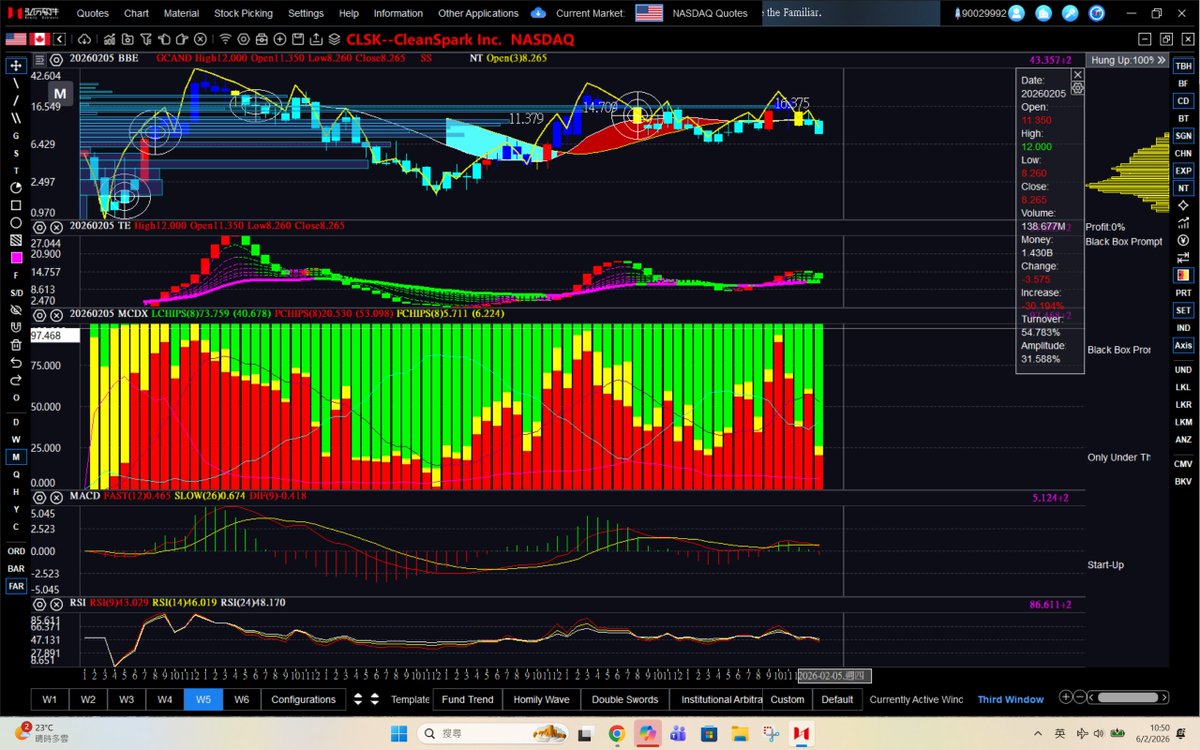Open the user account profile icon

[x=1017, y=13]
